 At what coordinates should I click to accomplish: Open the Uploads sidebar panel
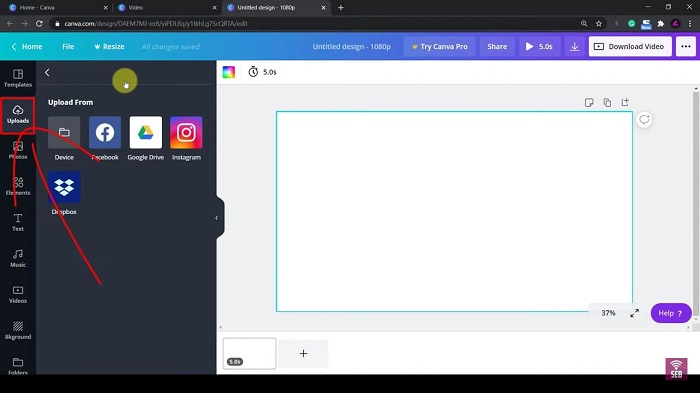click(x=18, y=114)
